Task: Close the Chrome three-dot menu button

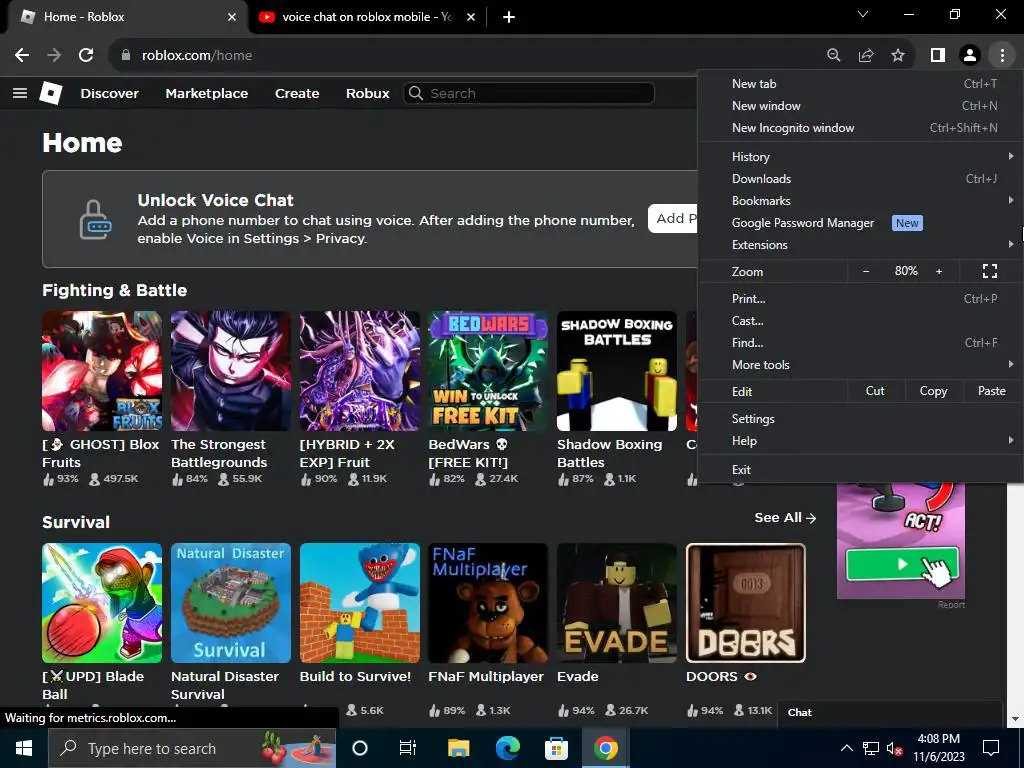Action: pos(1002,56)
